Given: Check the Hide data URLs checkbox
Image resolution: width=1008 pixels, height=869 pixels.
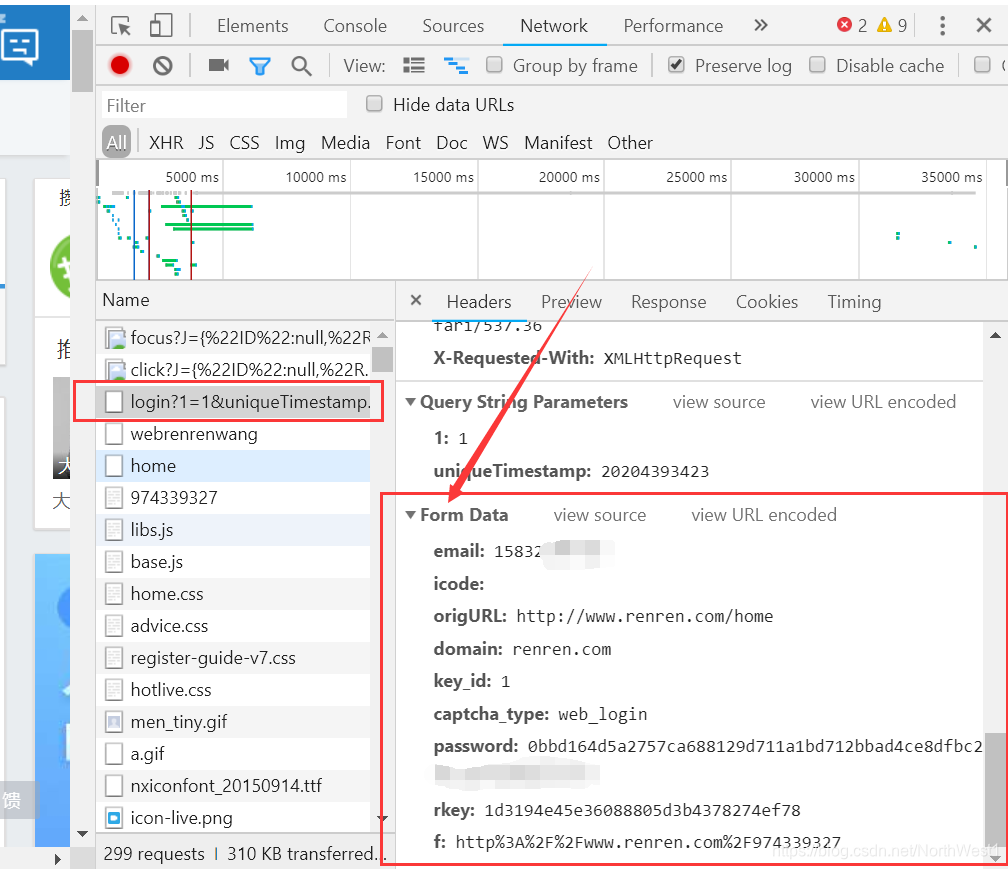Looking at the screenshot, I should [x=374, y=104].
